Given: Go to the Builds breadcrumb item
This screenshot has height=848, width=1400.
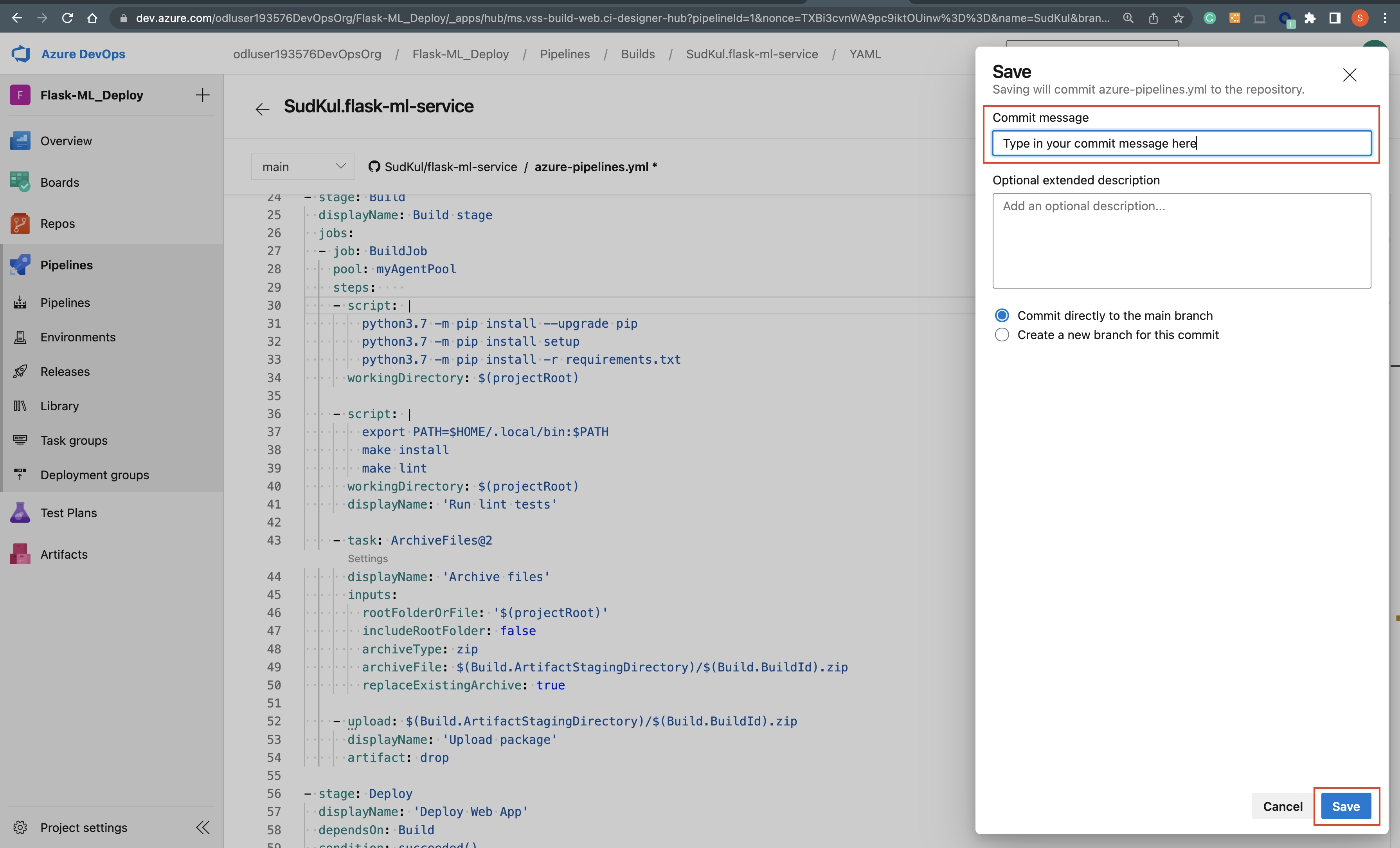Looking at the screenshot, I should pyautogui.click(x=637, y=53).
